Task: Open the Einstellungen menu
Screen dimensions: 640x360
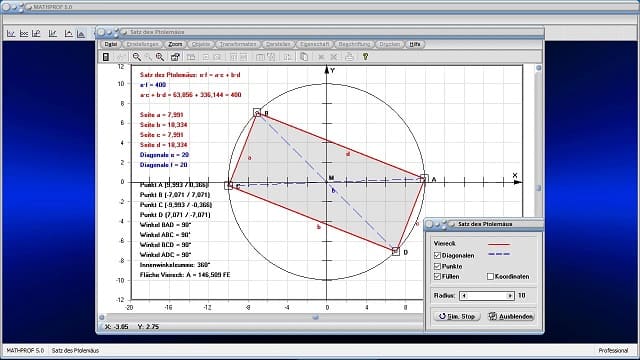Action: coord(142,44)
